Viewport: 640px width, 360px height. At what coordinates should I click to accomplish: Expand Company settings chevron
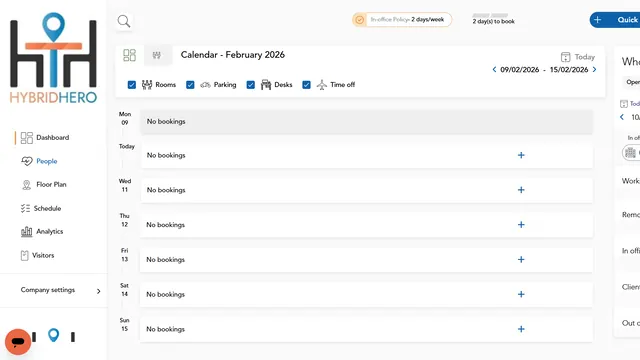98,291
